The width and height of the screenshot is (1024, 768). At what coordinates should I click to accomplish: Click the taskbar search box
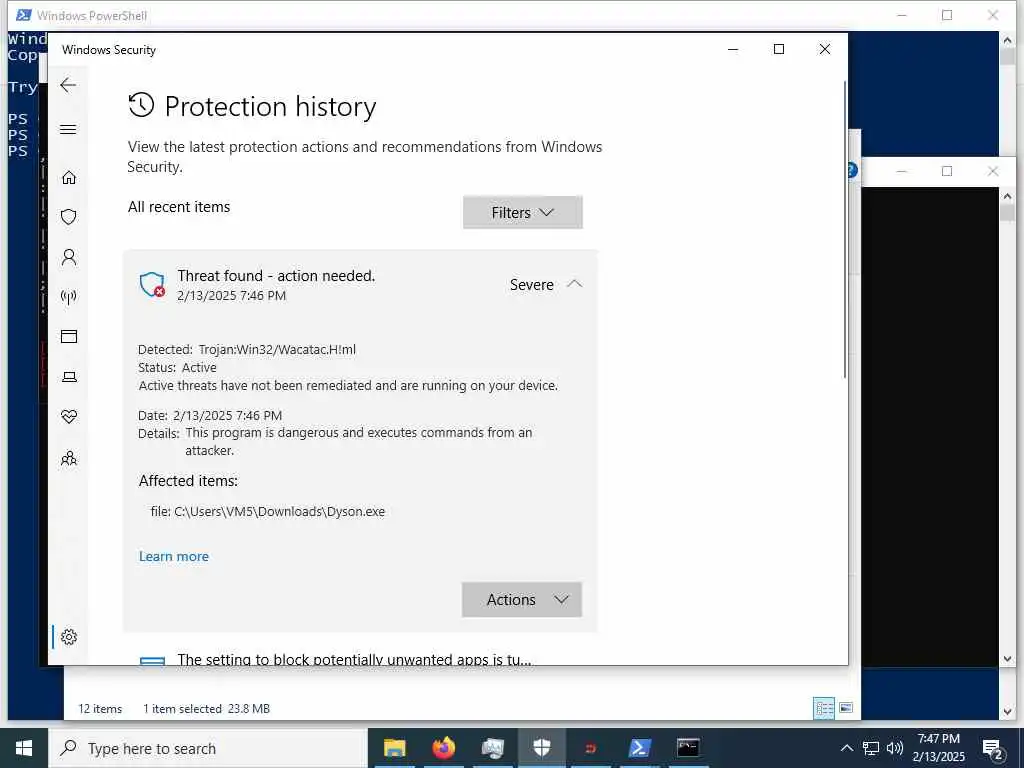pos(208,748)
